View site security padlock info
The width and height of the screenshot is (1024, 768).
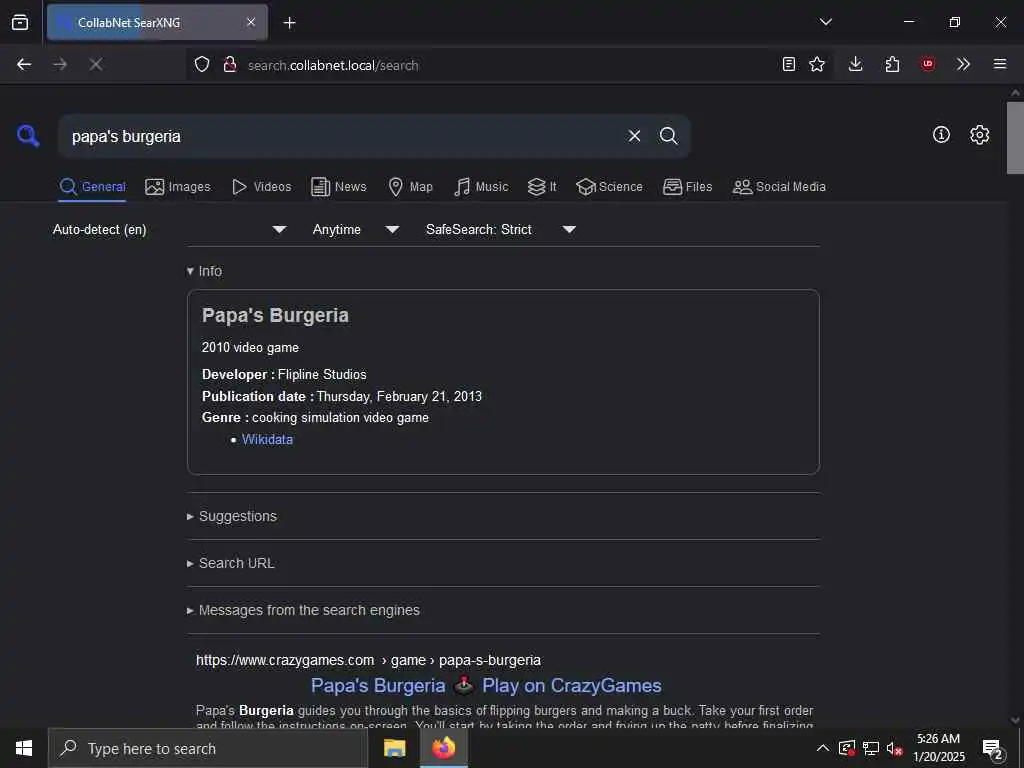pyautogui.click(x=230, y=65)
